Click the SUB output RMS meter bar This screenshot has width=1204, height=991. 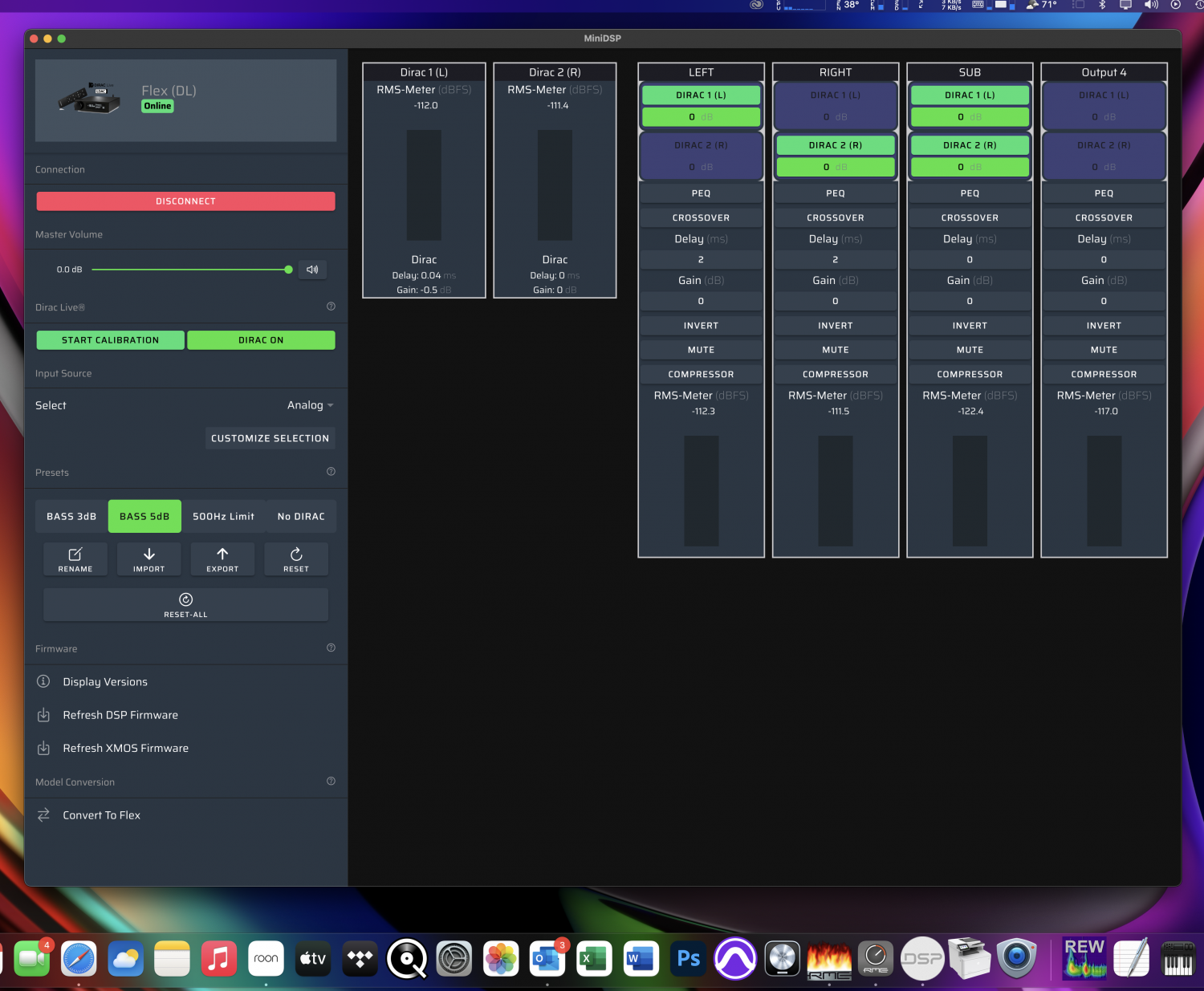[x=970, y=491]
